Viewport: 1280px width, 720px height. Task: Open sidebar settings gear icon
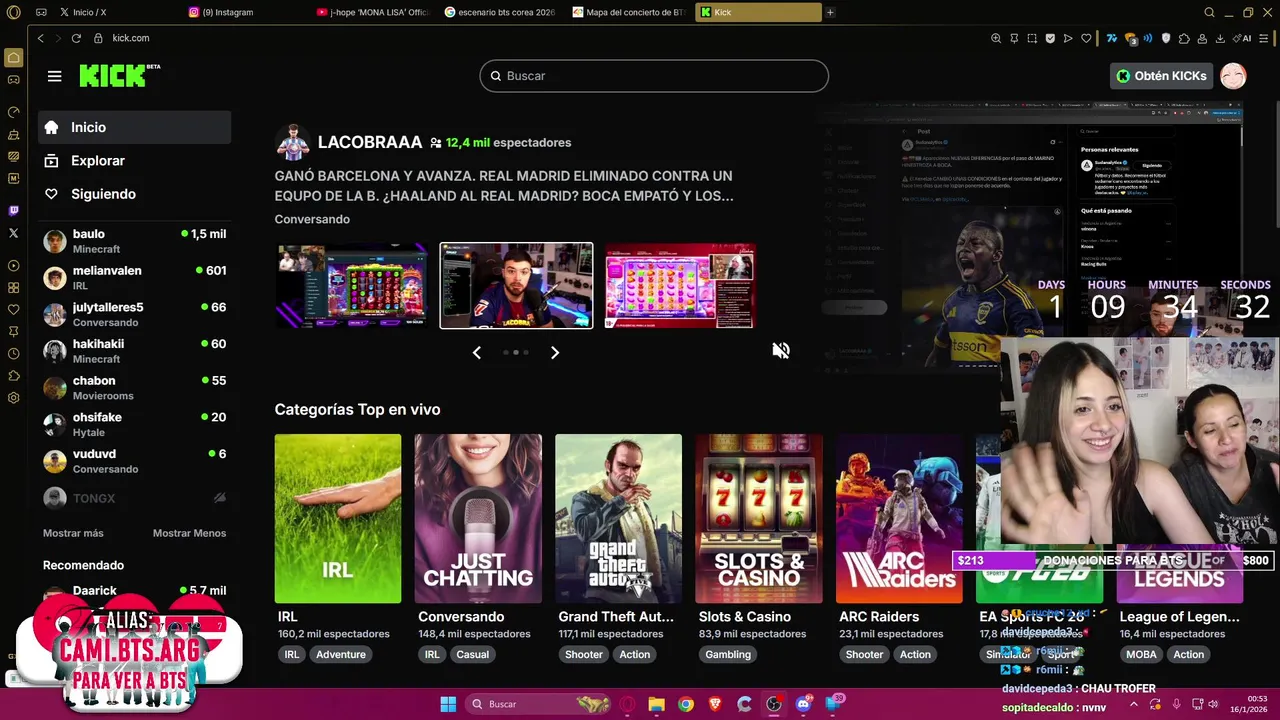pos(13,398)
